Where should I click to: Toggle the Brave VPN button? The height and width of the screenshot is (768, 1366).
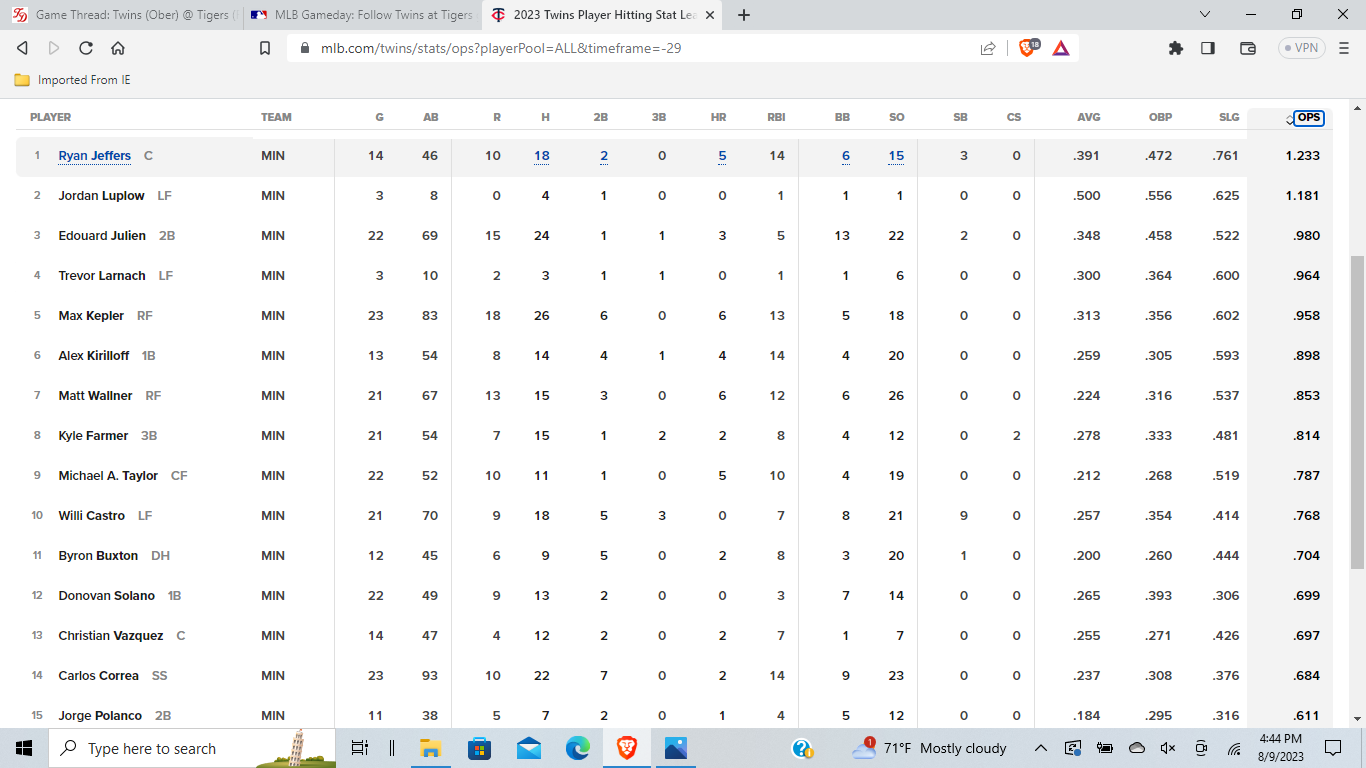(1301, 48)
